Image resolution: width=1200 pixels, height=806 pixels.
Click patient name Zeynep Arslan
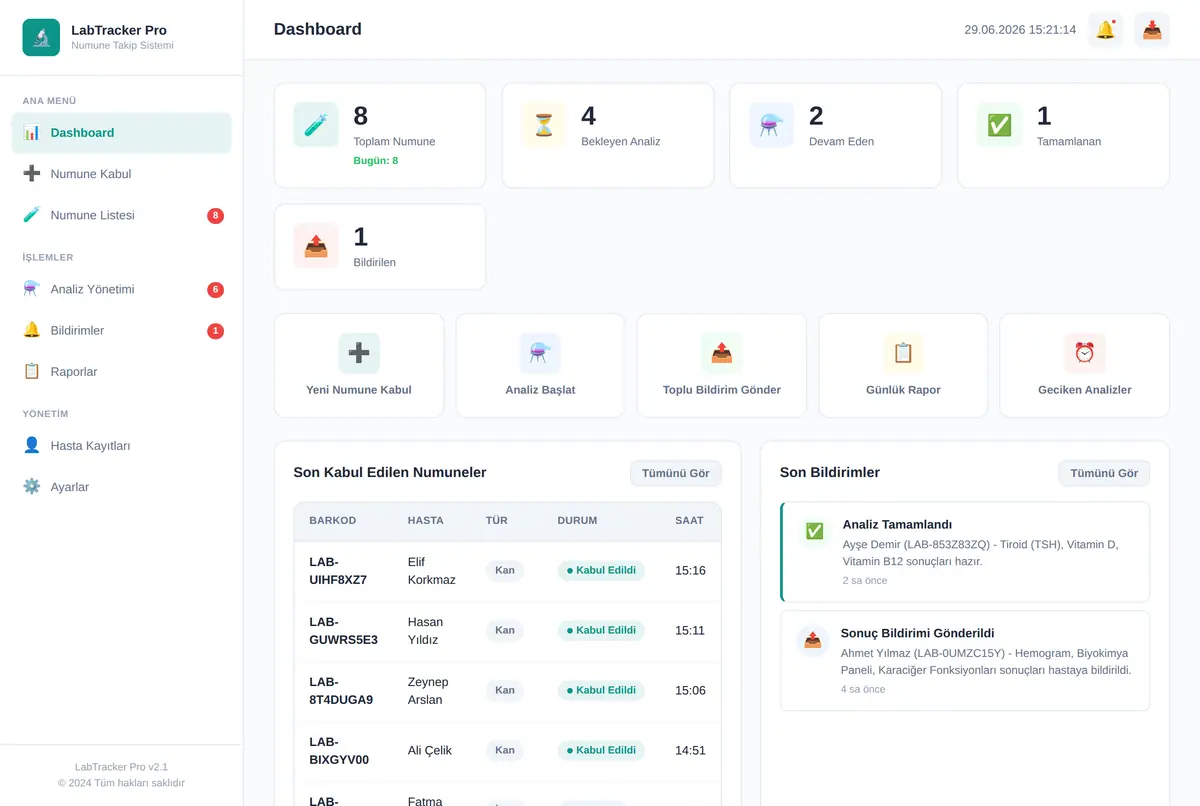pyautogui.click(x=428, y=691)
